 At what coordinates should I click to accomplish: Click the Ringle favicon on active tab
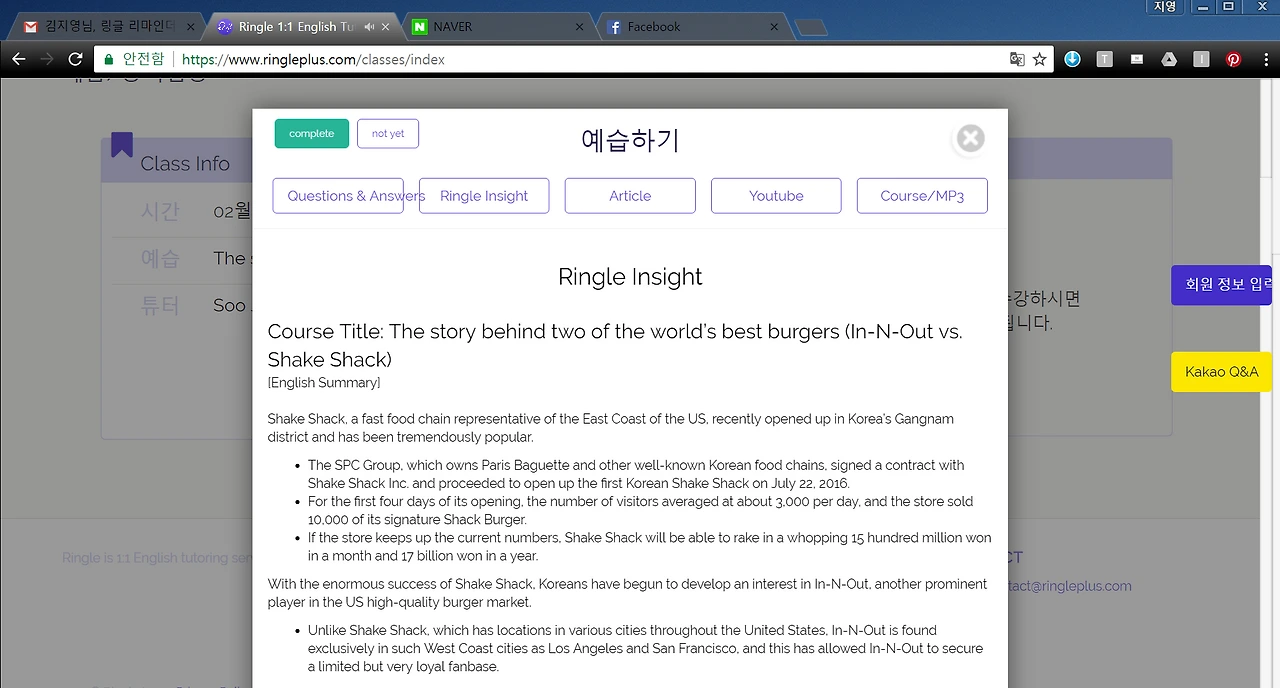click(225, 27)
